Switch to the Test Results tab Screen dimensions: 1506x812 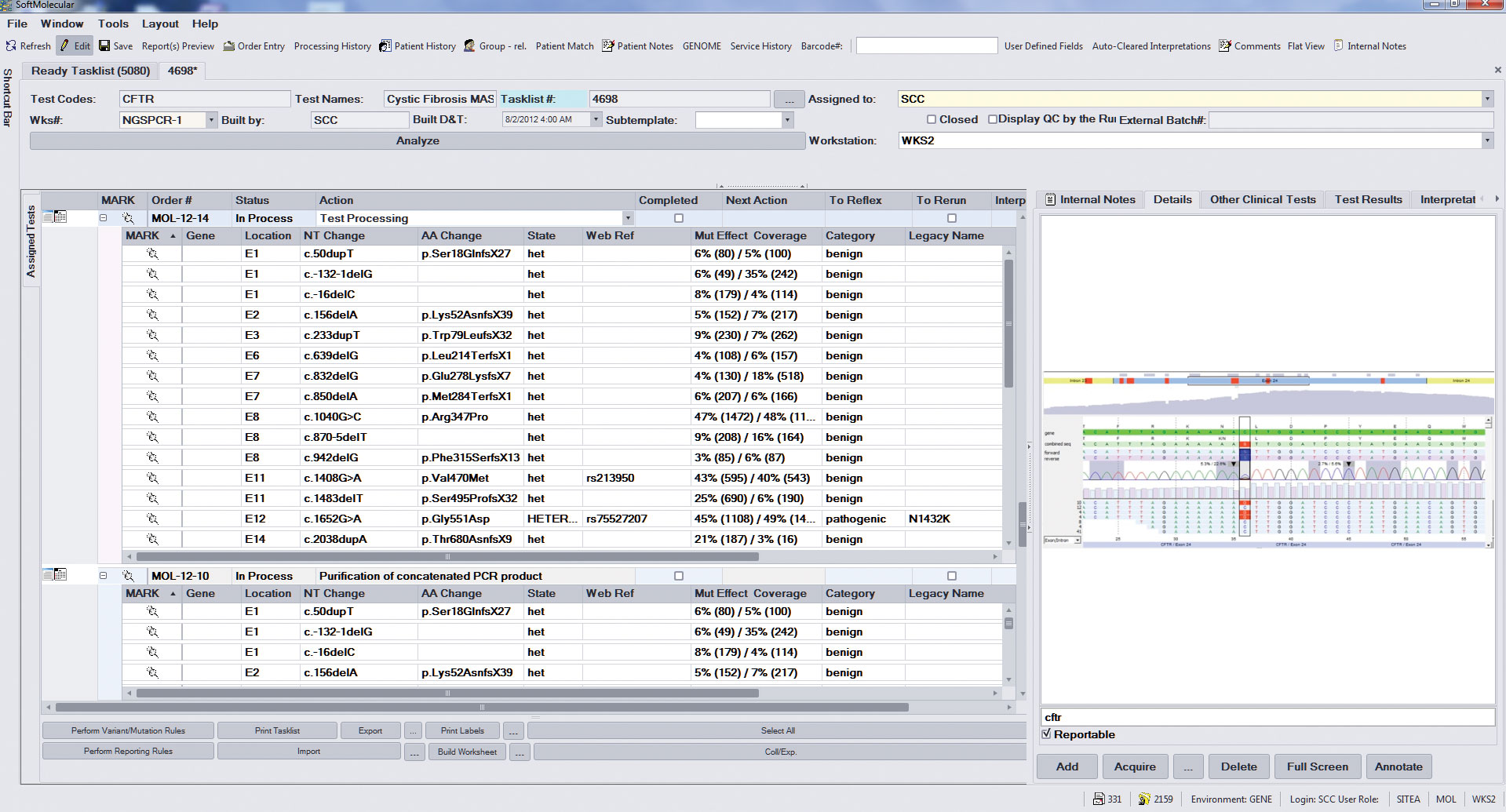coord(1368,199)
